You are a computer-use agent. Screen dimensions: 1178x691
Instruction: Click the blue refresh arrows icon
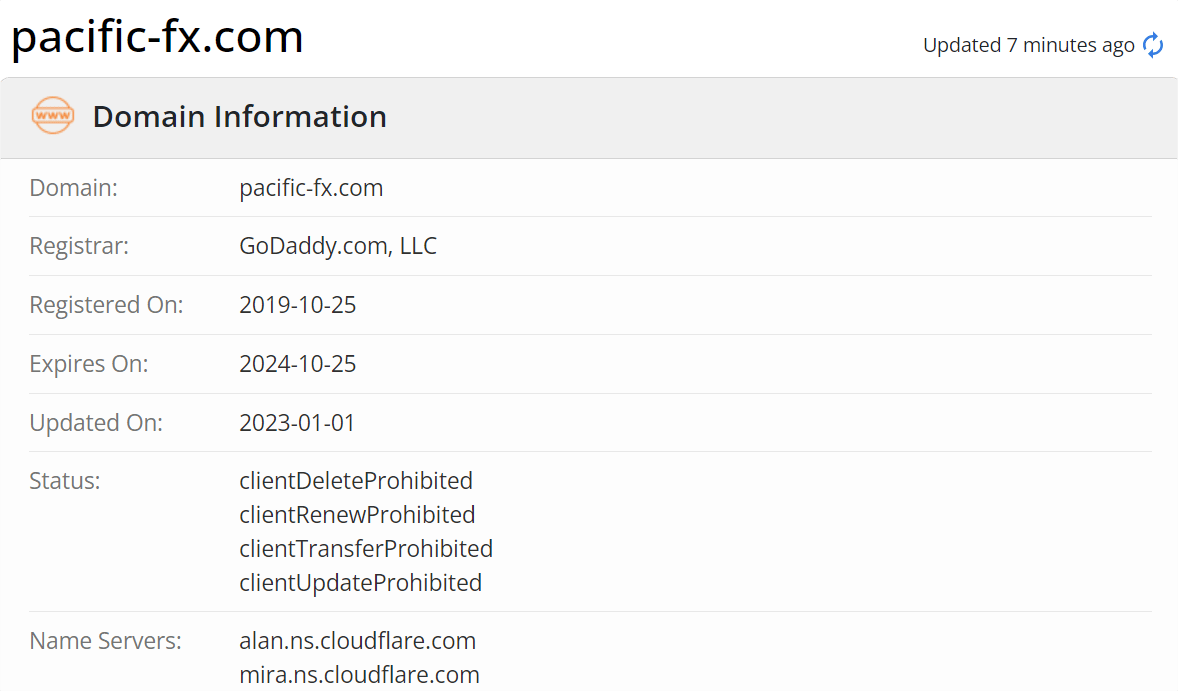click(1153, 45)
